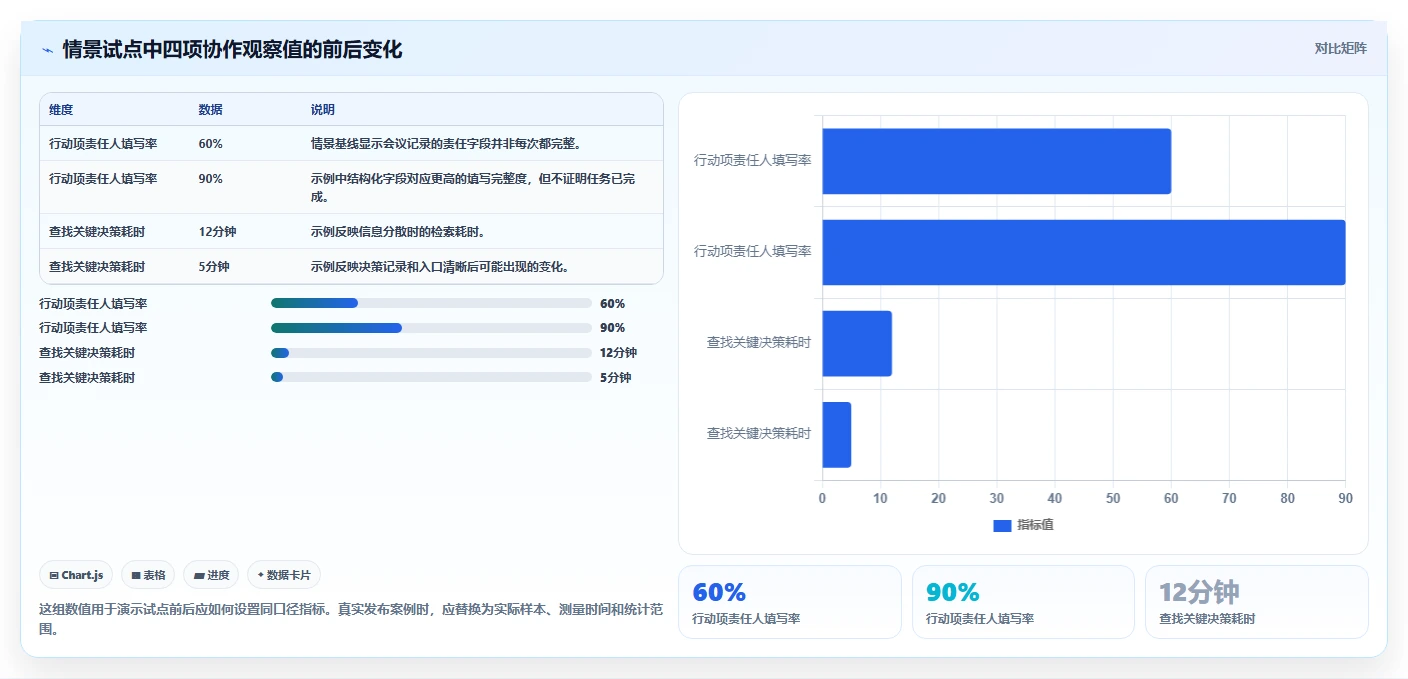Click the x-axis tick label 0
Image resolution: width=1408 pixels, height=679 pixels.
(x=822, y=498)
